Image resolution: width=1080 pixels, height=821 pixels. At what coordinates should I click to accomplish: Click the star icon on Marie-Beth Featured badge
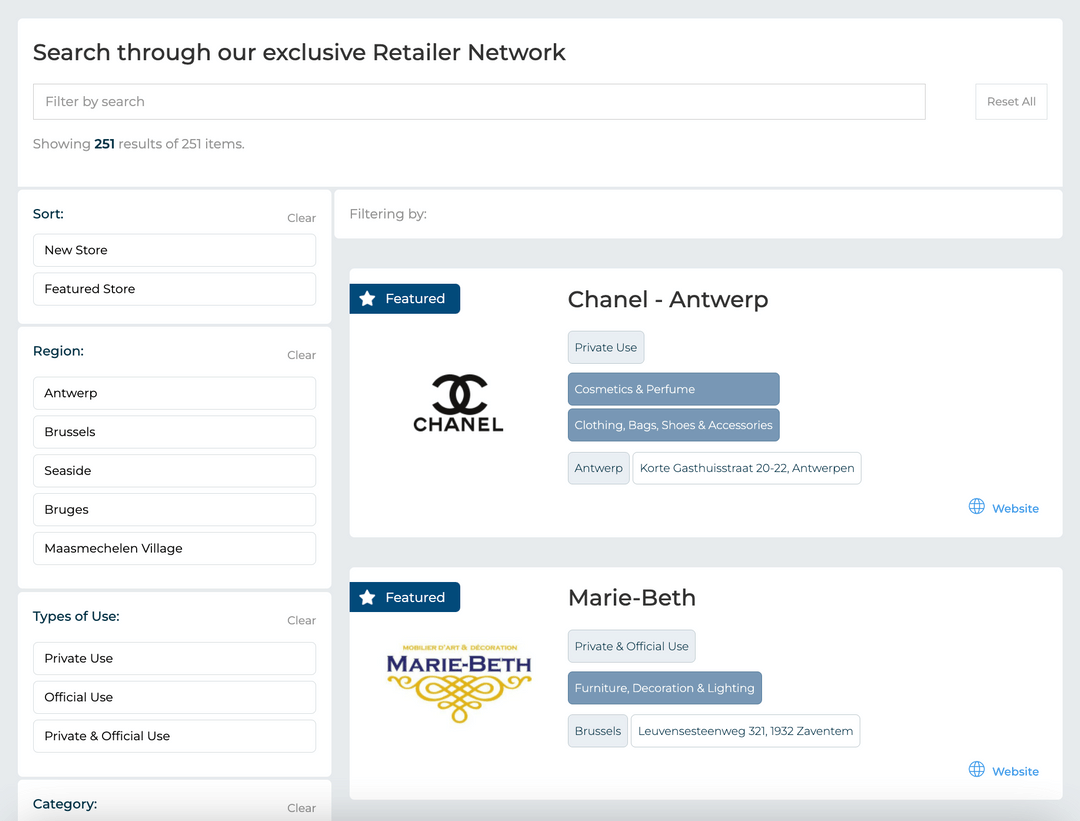pos(367,597)
